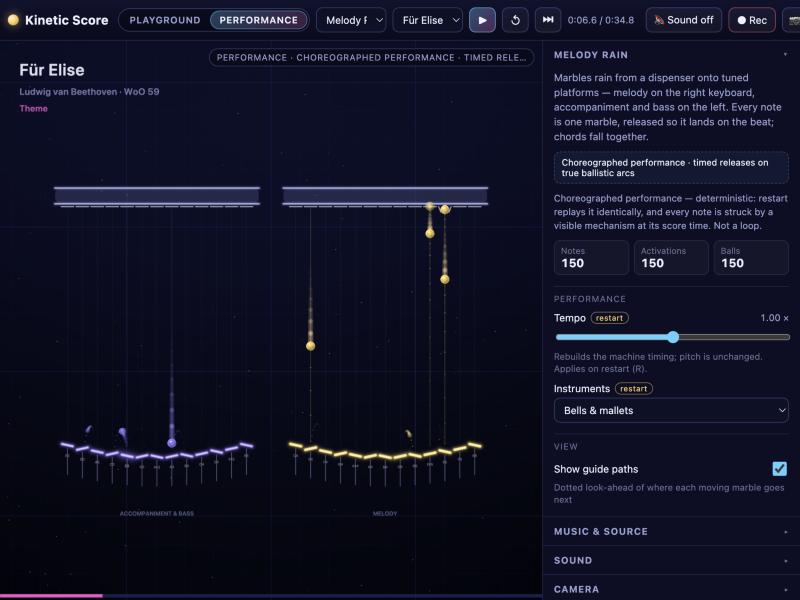Click the Show guide paths label
This screenshot has height=600, width=800.
pyautogui.click(x=596, y=469)
